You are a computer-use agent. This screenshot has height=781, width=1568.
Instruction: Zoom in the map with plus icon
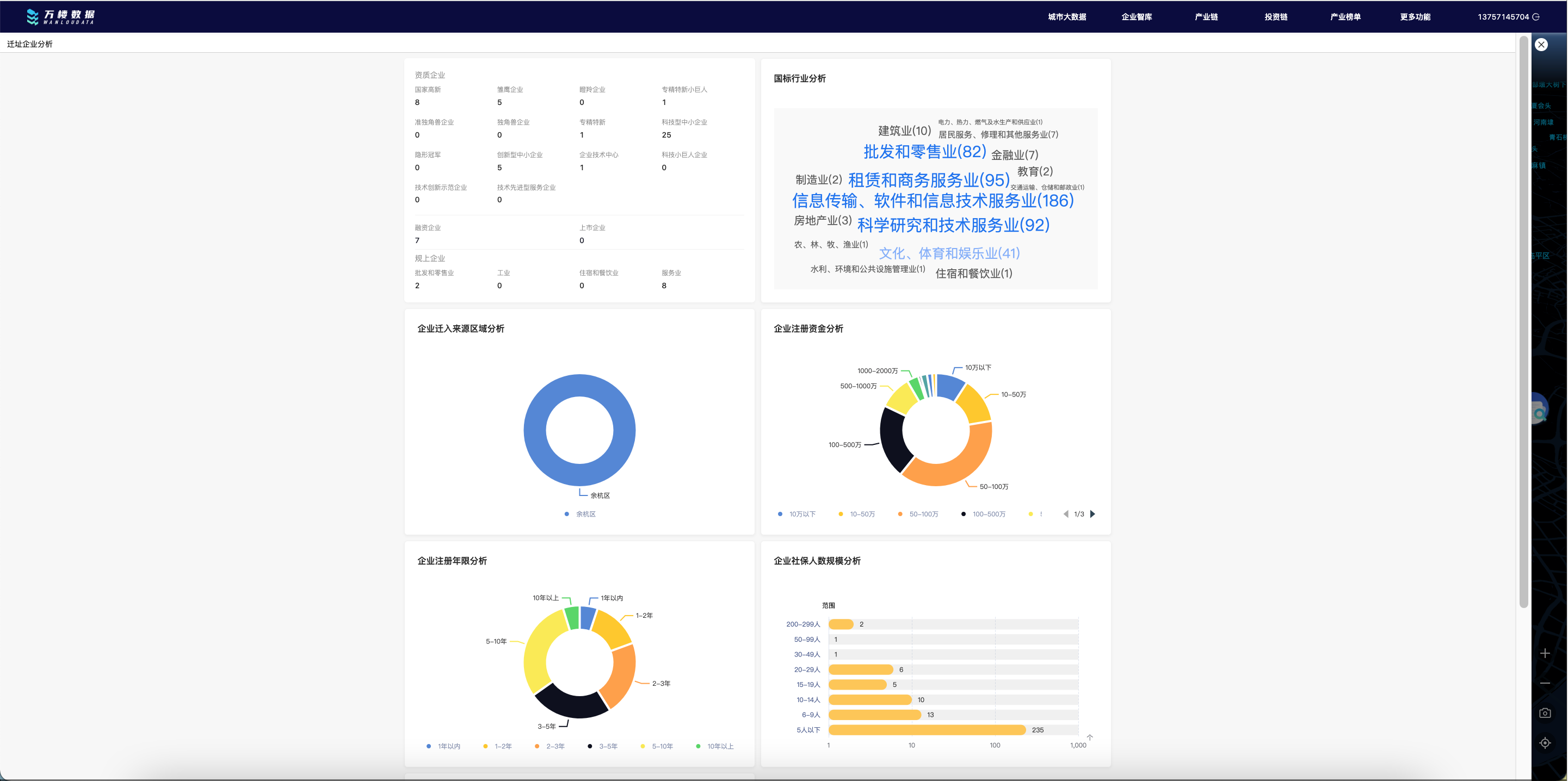pos(1545,653)
